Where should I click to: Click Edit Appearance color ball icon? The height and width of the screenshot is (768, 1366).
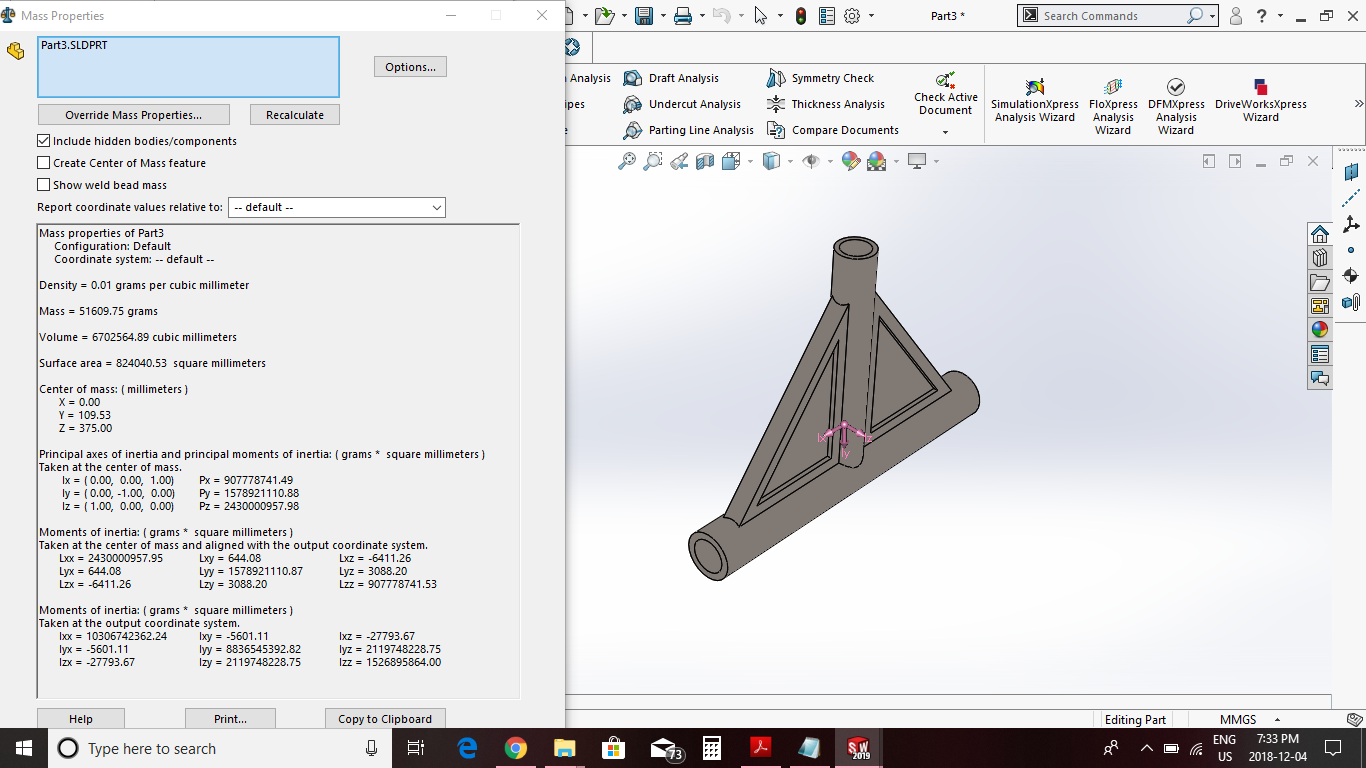click(851, 161)
